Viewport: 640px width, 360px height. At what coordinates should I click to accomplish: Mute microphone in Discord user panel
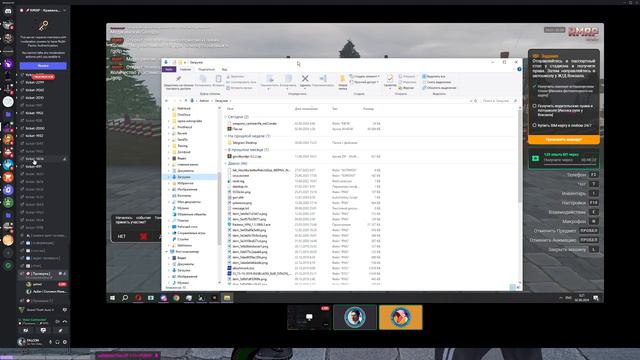click(50, 342)
